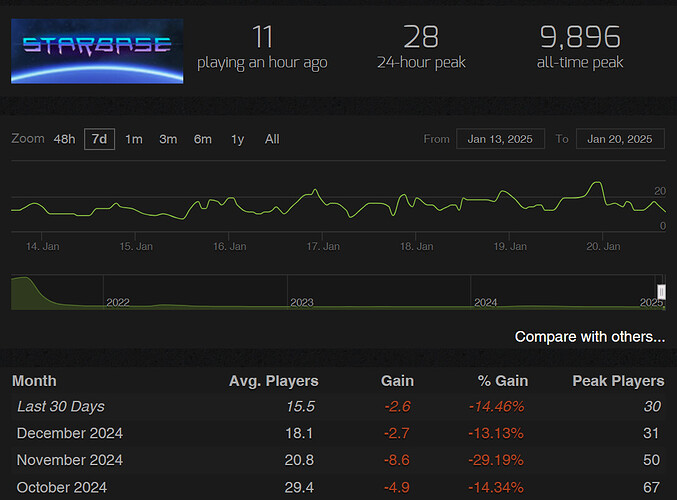Select the October 2024 row label
Viewport: 677px width, 500px height.
(61, 487)
